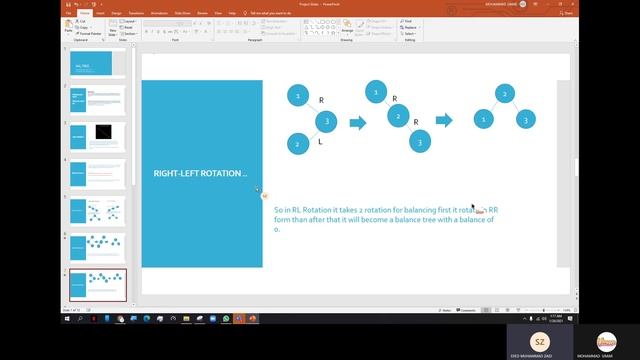Switch to Normal view in status bar
Image resolution: width=640 pixels, height=360 pixels.
click(x=486, y=310)
